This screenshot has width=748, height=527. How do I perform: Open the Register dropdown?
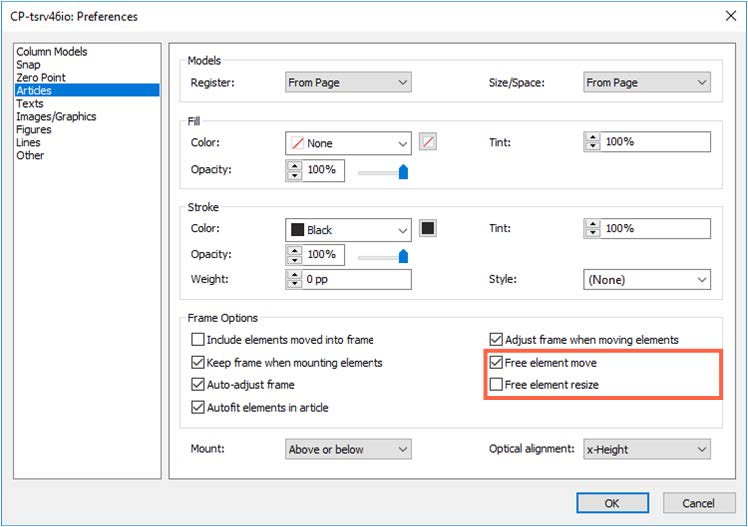click(x=347, y=83)
